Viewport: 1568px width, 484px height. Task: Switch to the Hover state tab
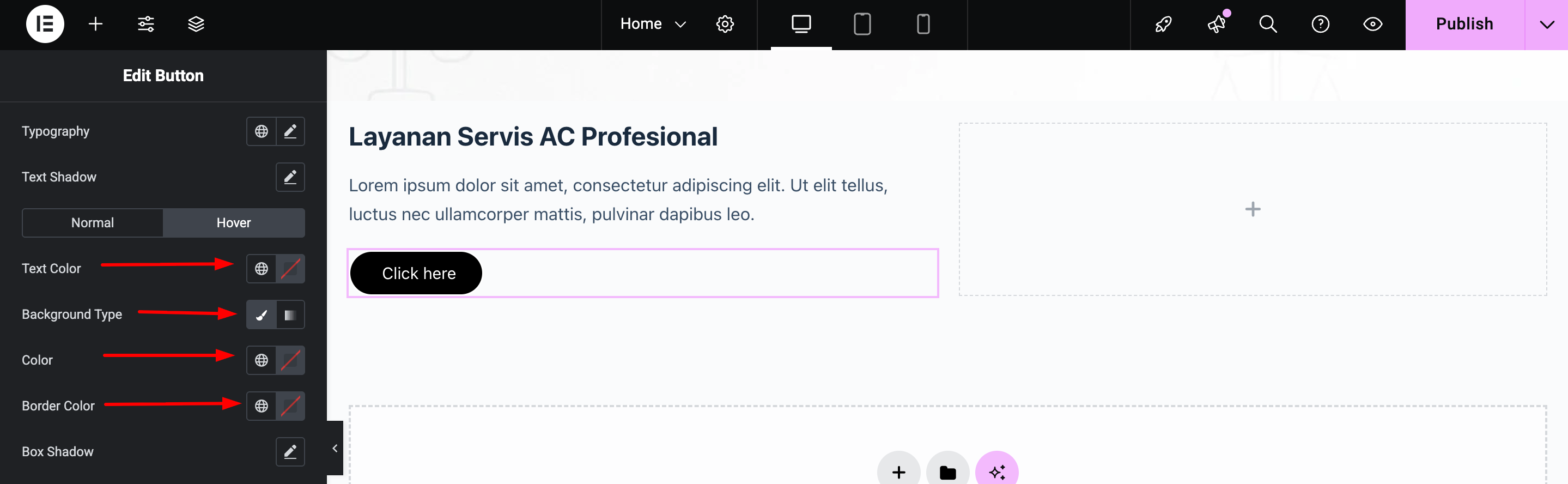click(234, 223)
